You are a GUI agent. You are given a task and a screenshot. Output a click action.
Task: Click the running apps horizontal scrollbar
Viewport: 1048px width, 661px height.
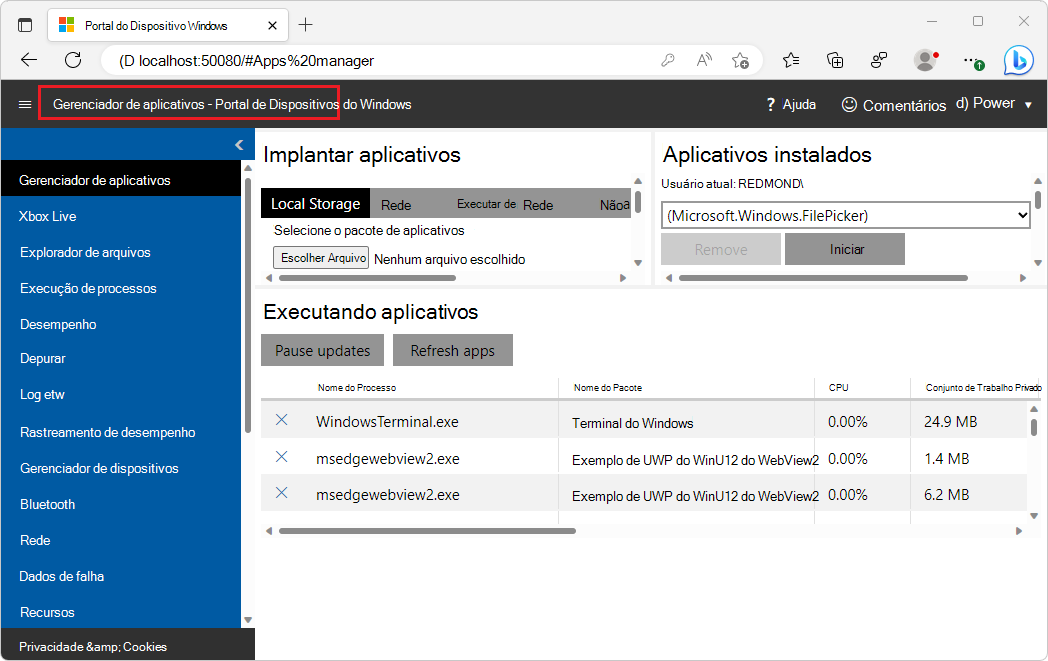[427, 530]
